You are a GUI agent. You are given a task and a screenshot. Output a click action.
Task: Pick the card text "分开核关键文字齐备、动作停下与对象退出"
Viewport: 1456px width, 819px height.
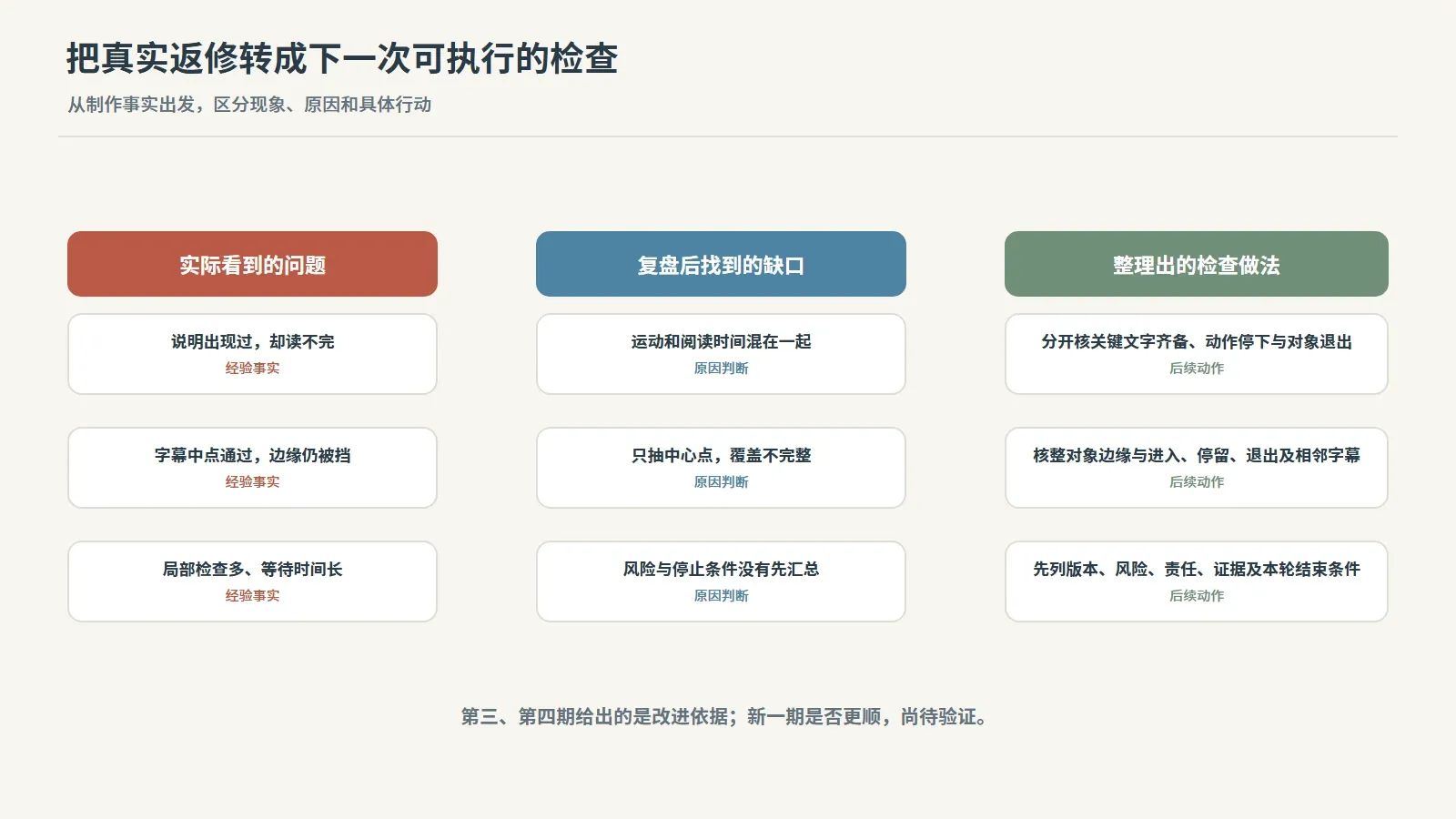pyautogui.click(x=1197, y=342)
